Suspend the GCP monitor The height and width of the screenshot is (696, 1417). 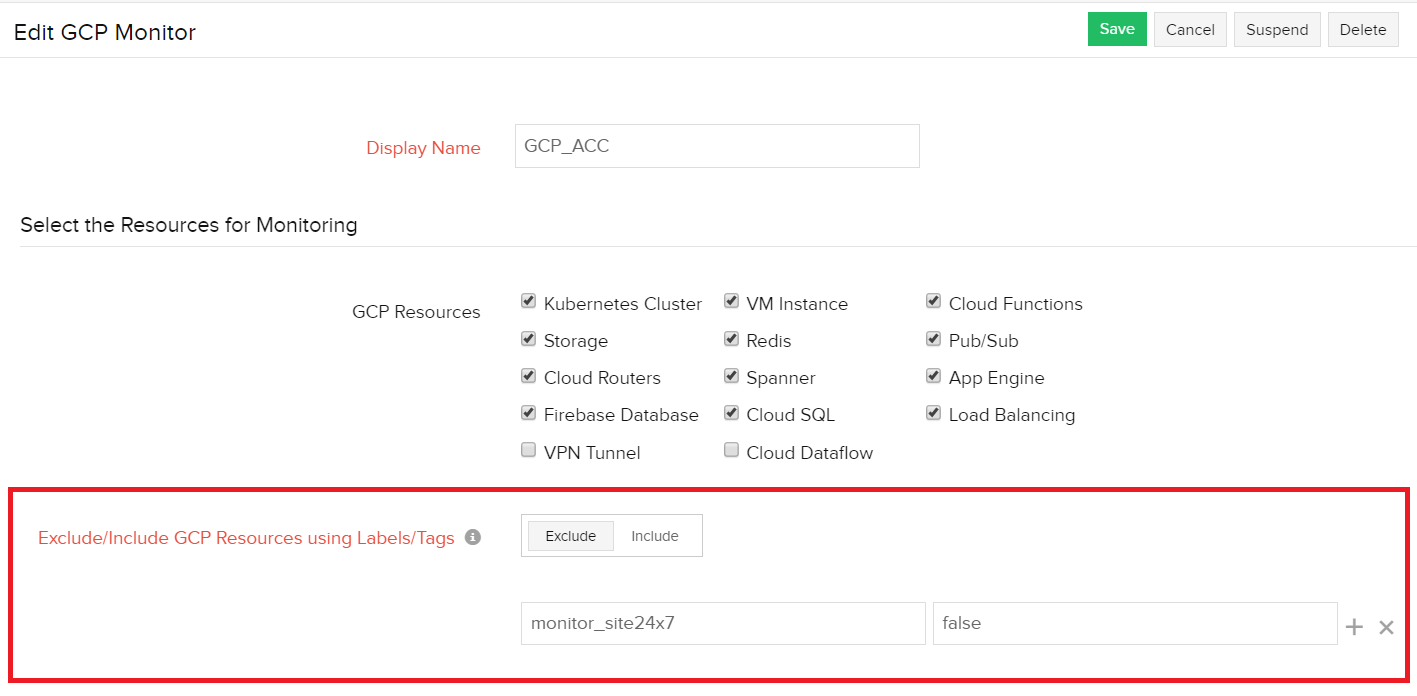pyautogui.click(x=1277, y=29)
